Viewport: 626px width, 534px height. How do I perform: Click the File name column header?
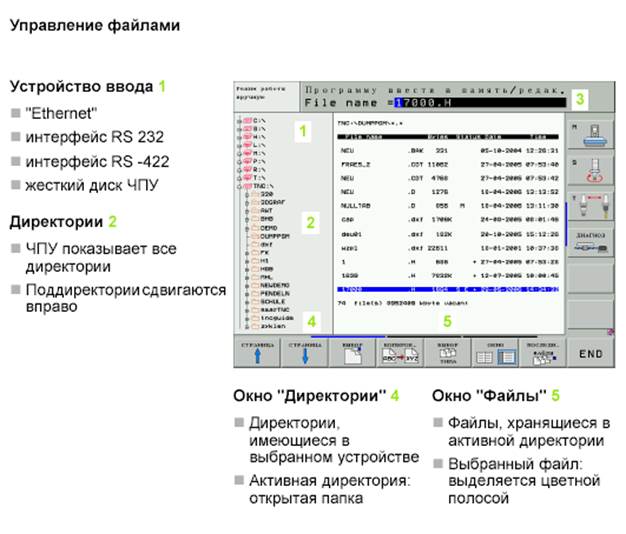point(363,137)
